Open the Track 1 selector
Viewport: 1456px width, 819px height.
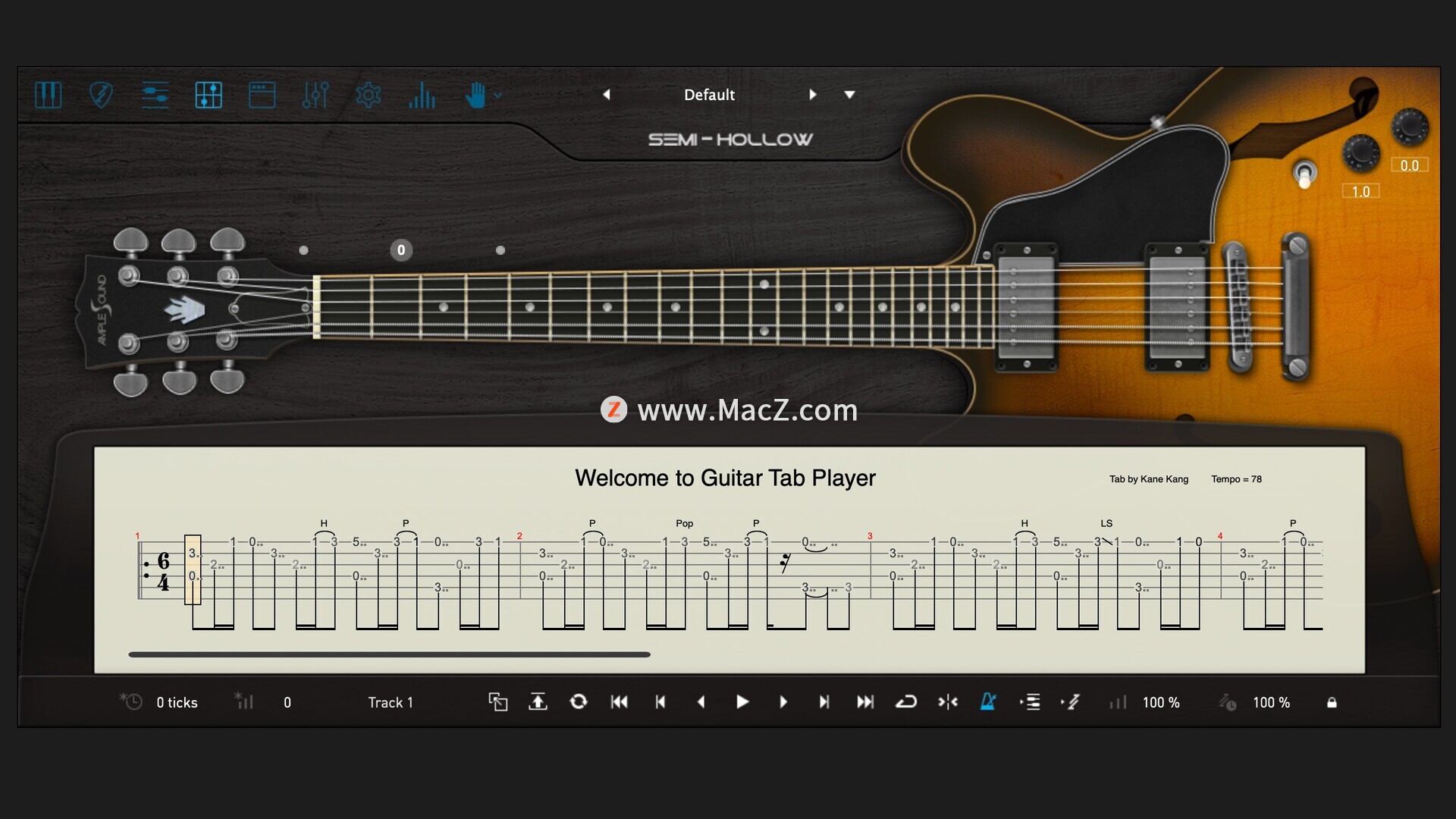tap(391, 703)
